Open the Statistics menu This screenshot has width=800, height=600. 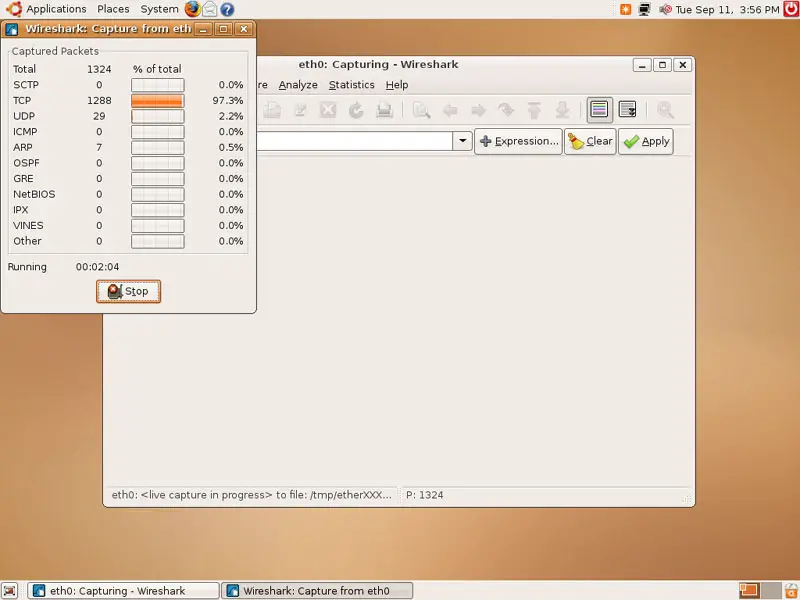click(x=352, y=85)
